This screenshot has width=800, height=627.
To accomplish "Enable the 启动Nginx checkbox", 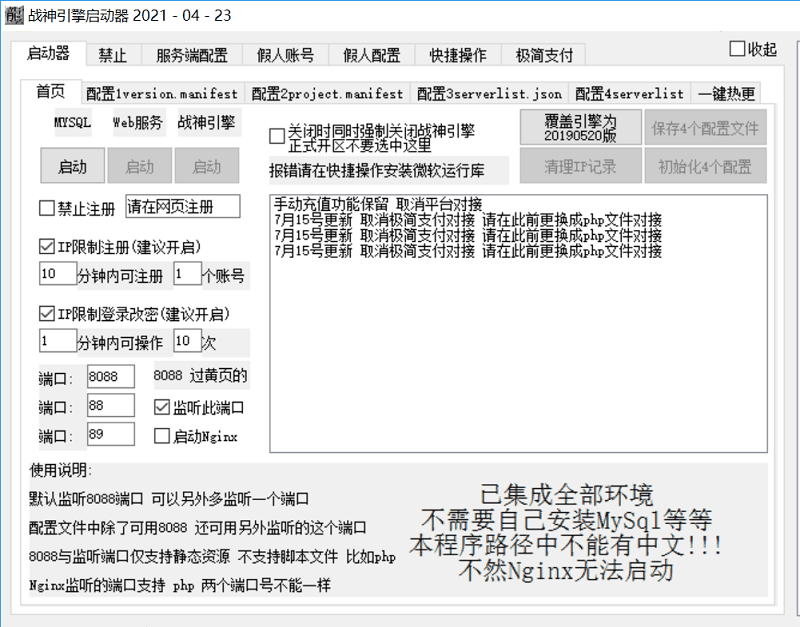I will coord(162,434).
